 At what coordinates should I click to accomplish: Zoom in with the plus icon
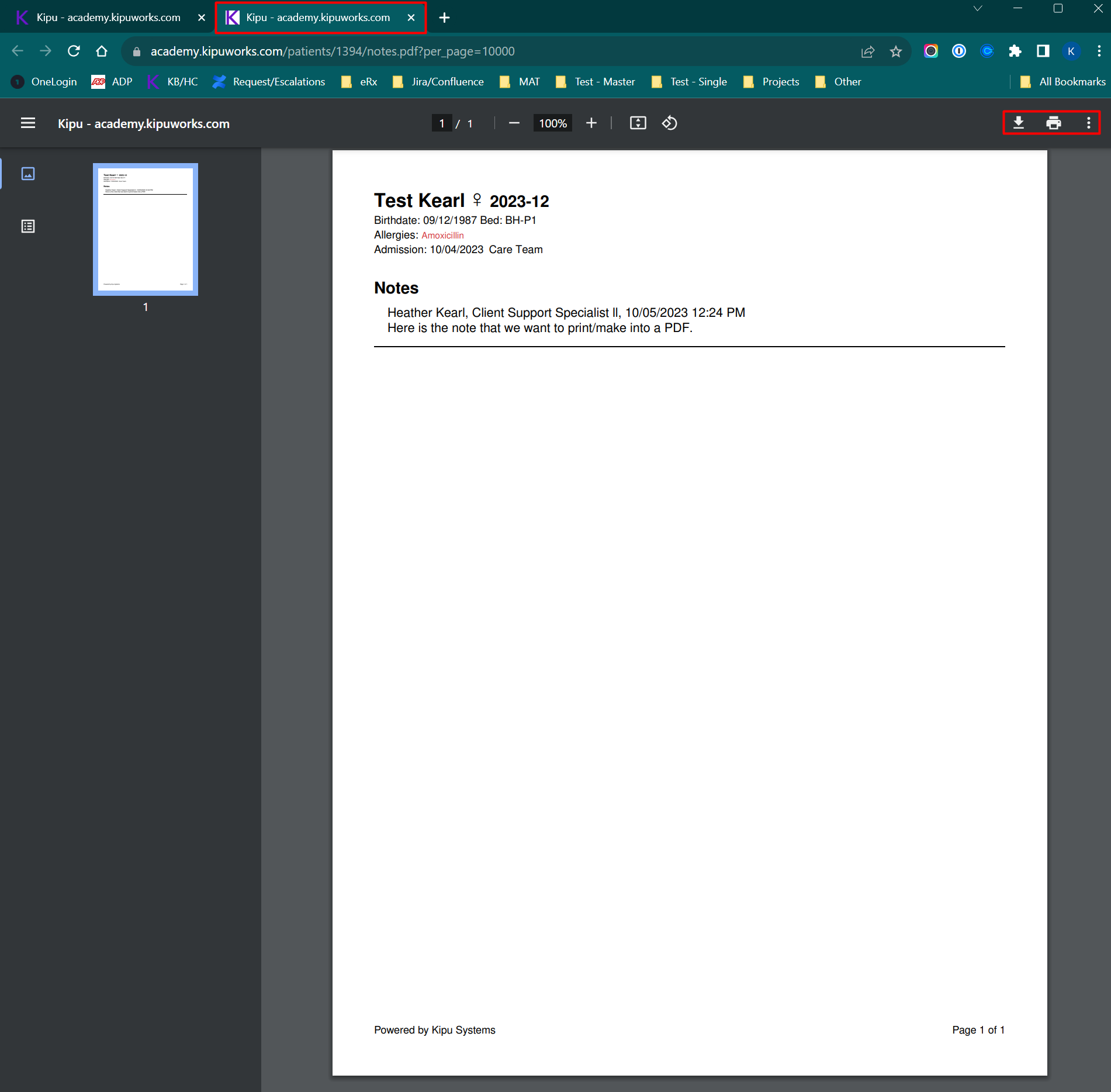click(591, 123)
